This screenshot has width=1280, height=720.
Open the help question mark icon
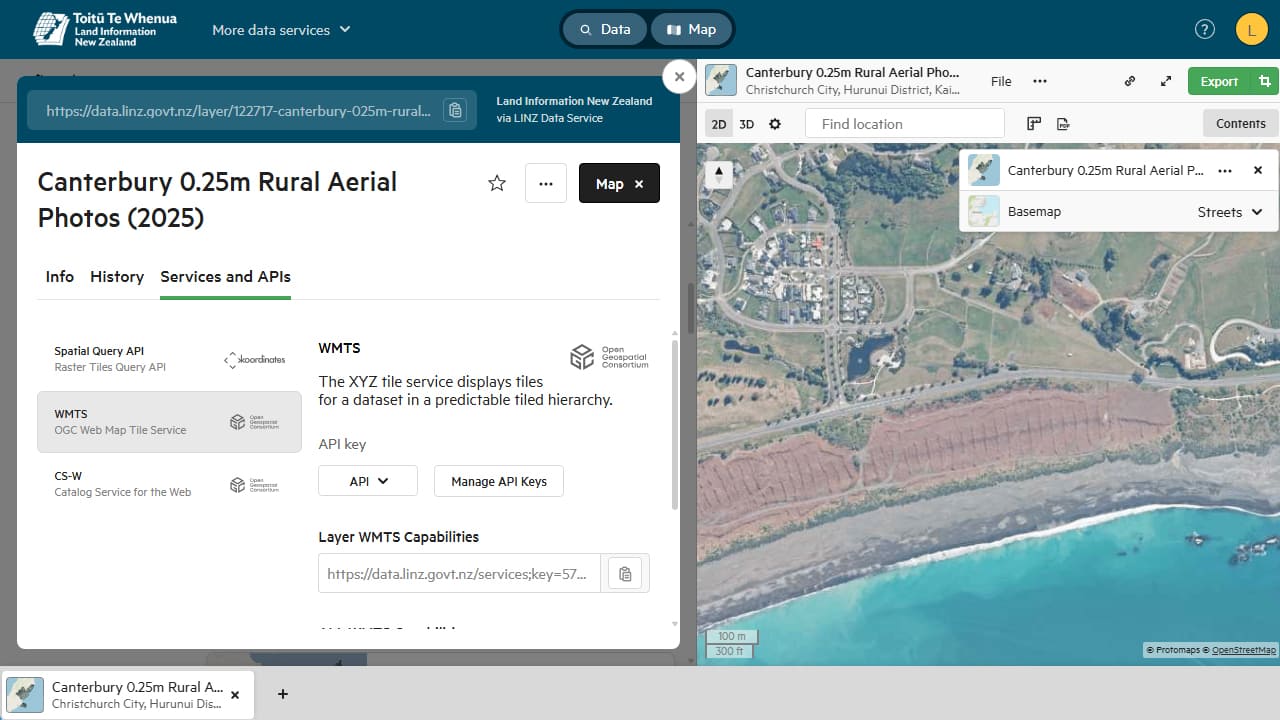[x=1205, y=30]
